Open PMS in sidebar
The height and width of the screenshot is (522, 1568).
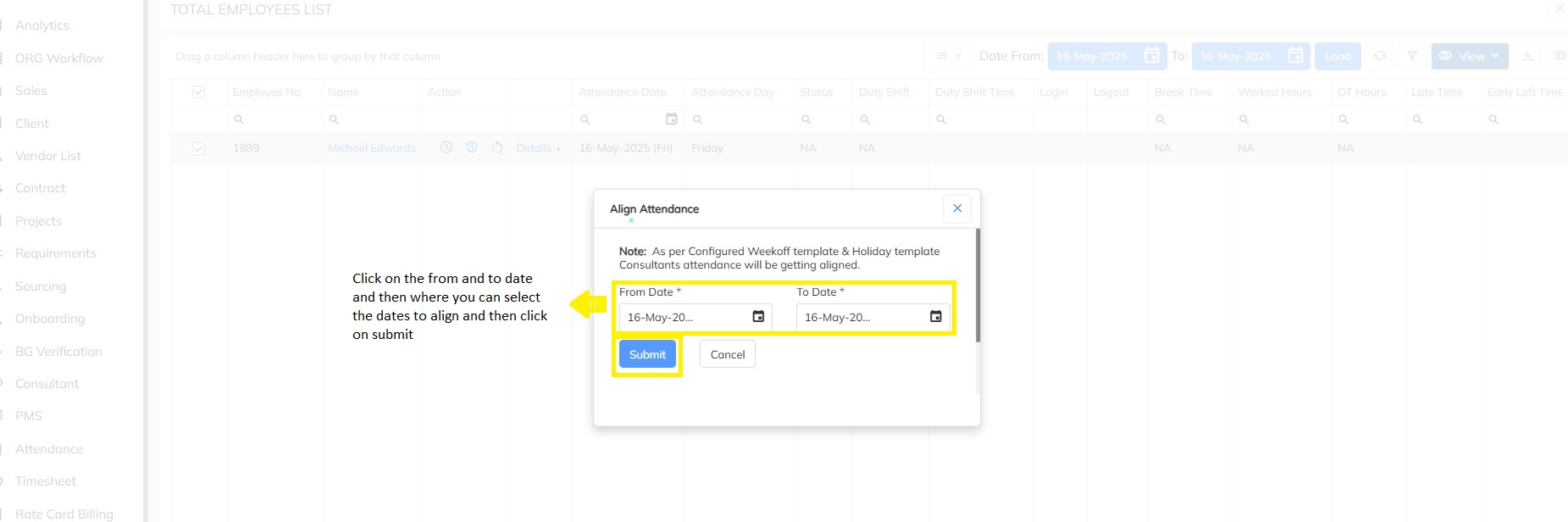(x=29, y=416)
